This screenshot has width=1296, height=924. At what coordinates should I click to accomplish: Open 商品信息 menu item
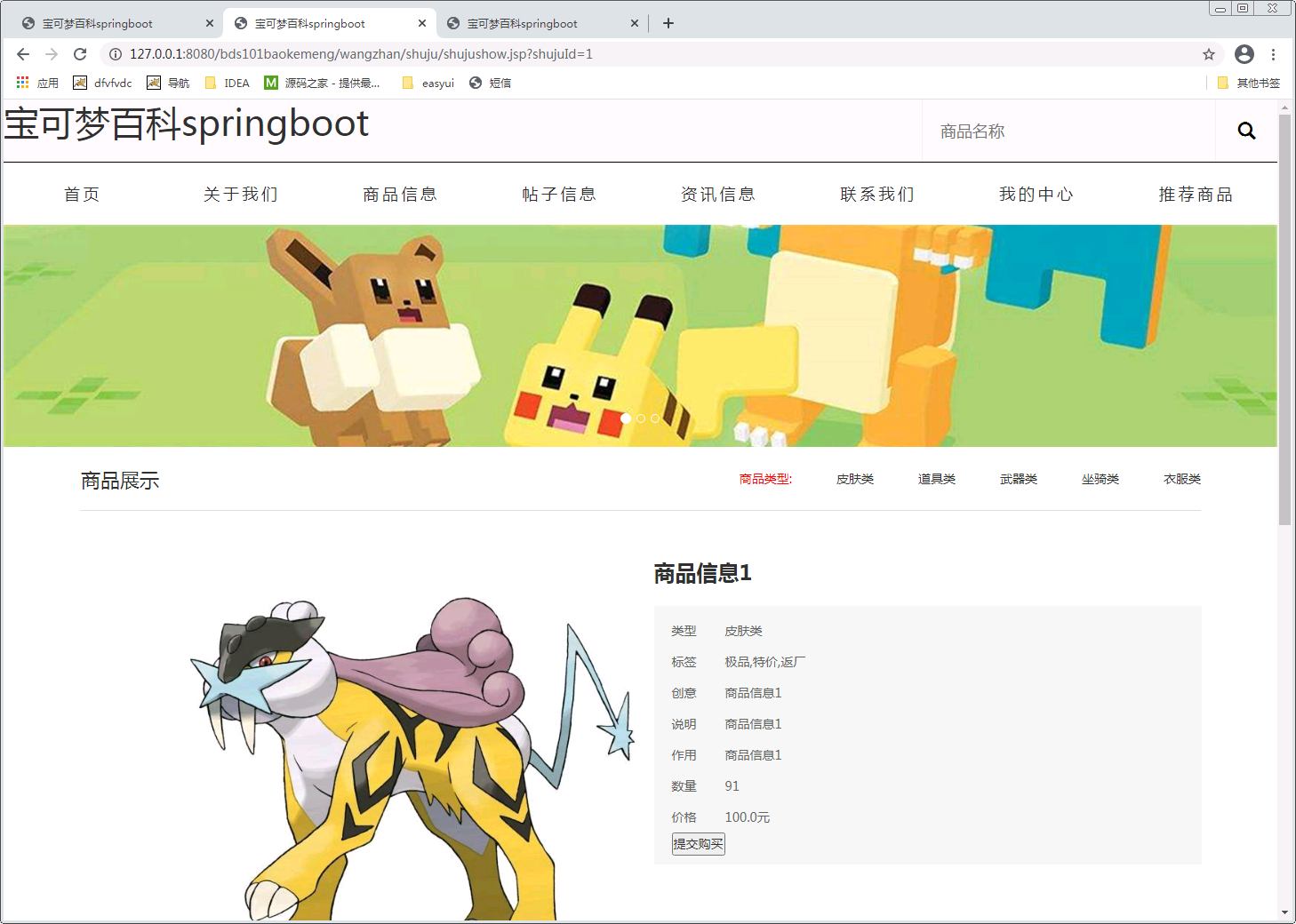click(400, 194)
